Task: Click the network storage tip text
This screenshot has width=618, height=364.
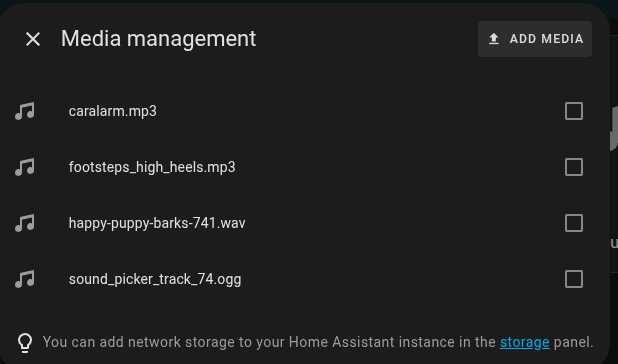Action: (x=318, y=342)
